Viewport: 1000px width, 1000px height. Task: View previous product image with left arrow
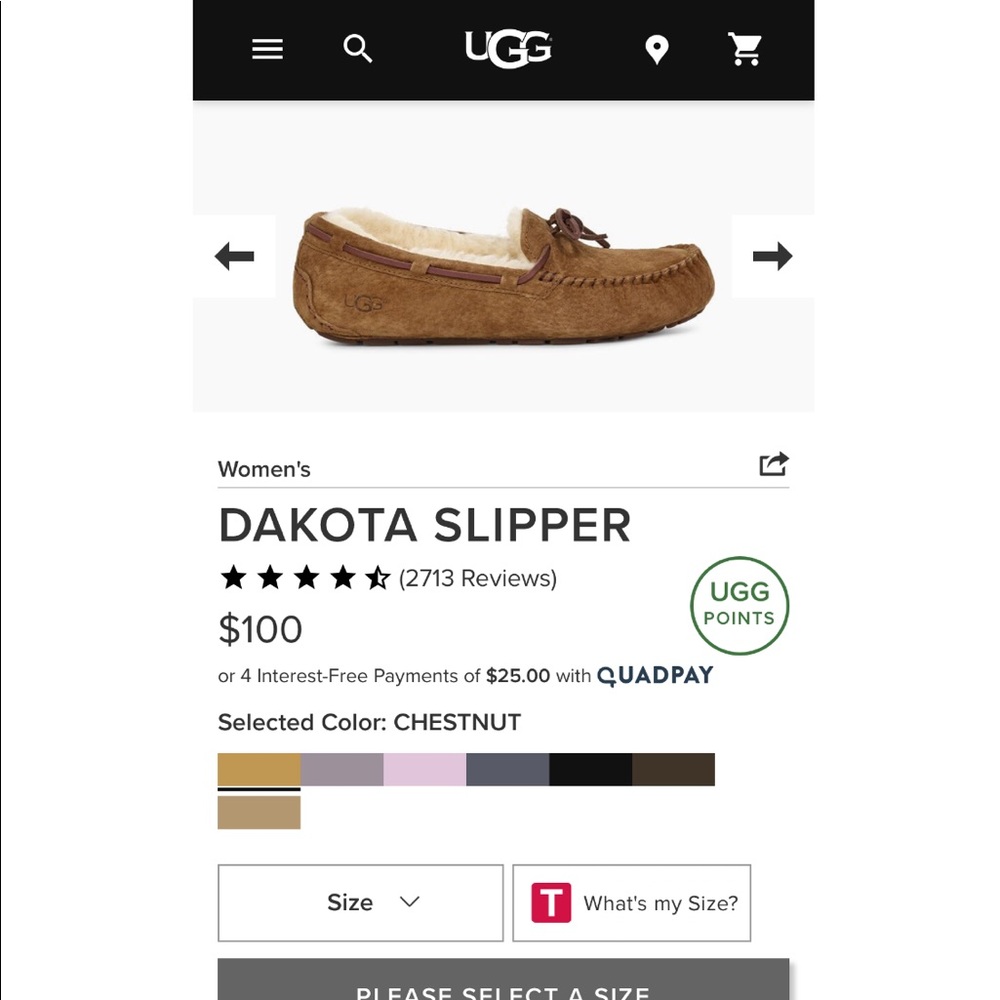[233, 256]
